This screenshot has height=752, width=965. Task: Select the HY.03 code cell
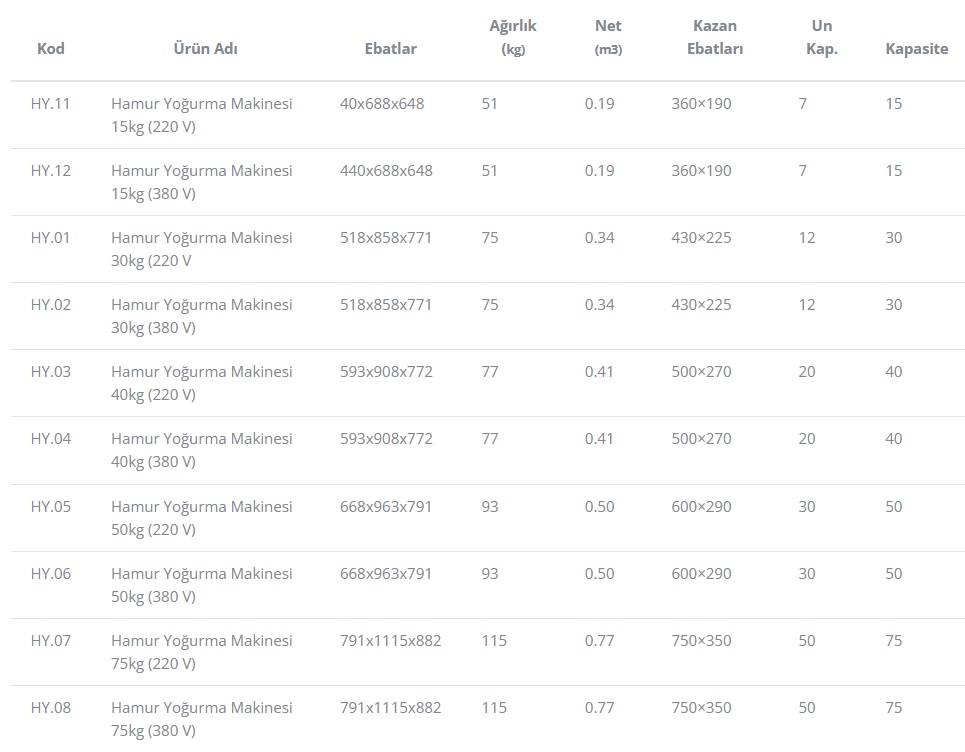click(51, 371)
